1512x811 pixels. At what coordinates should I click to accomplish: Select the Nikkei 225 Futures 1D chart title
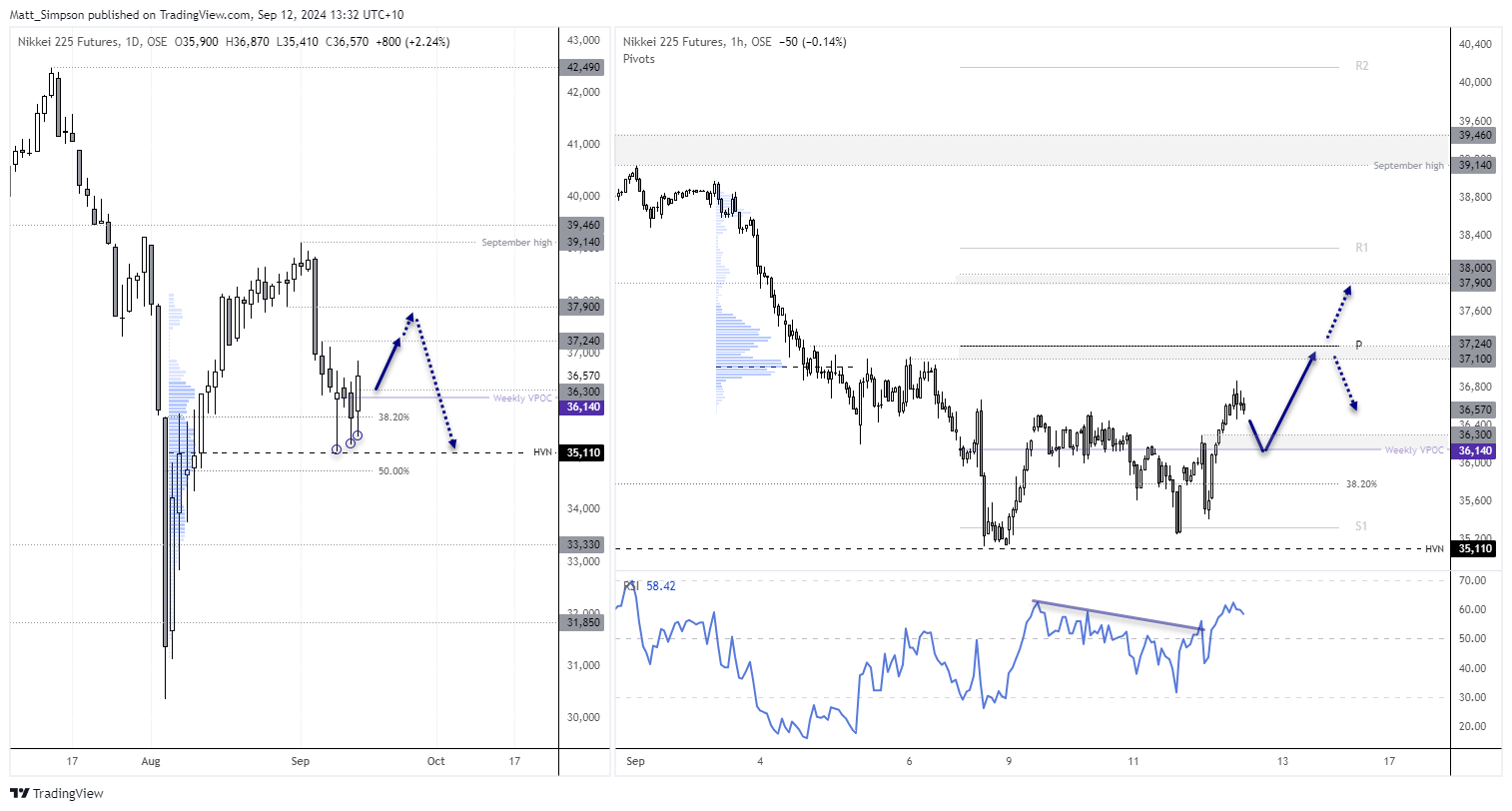[92, 42]
